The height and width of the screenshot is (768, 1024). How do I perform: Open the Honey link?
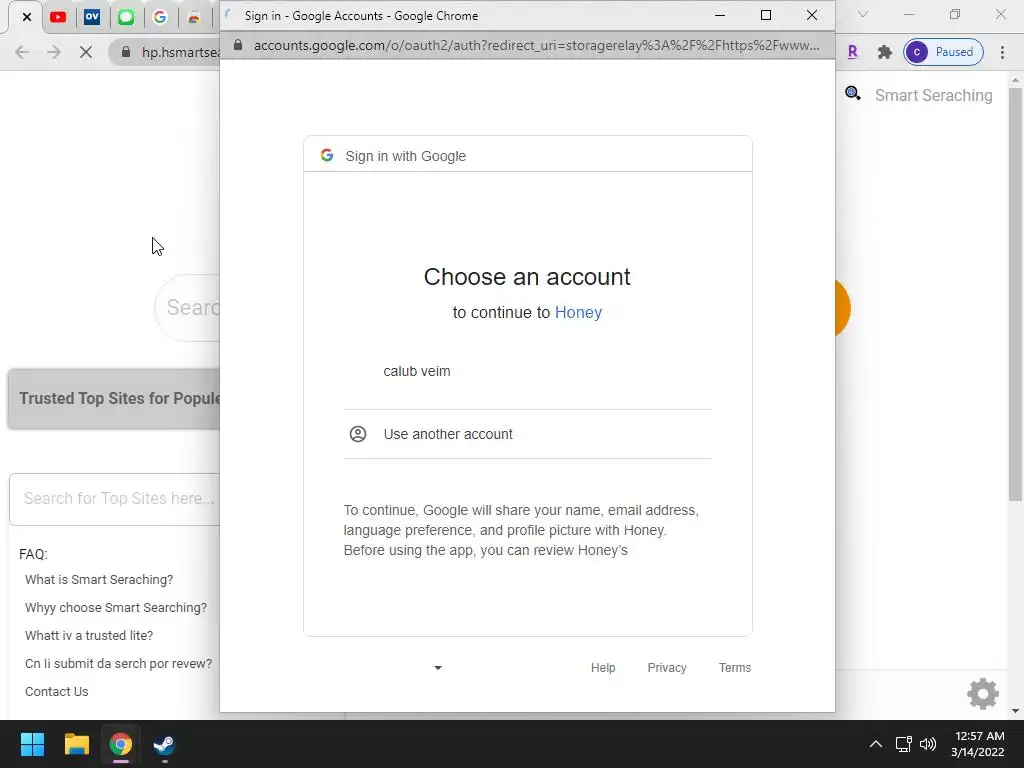point(578,313)
